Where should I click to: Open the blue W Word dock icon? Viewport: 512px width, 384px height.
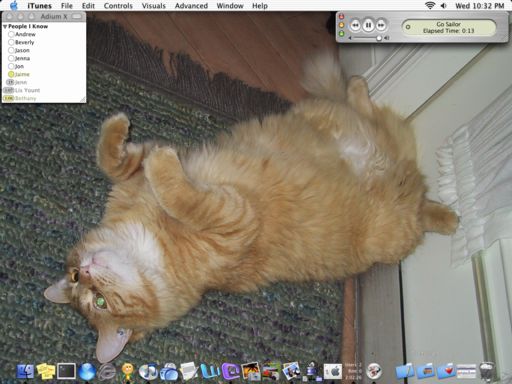(210, 371)
